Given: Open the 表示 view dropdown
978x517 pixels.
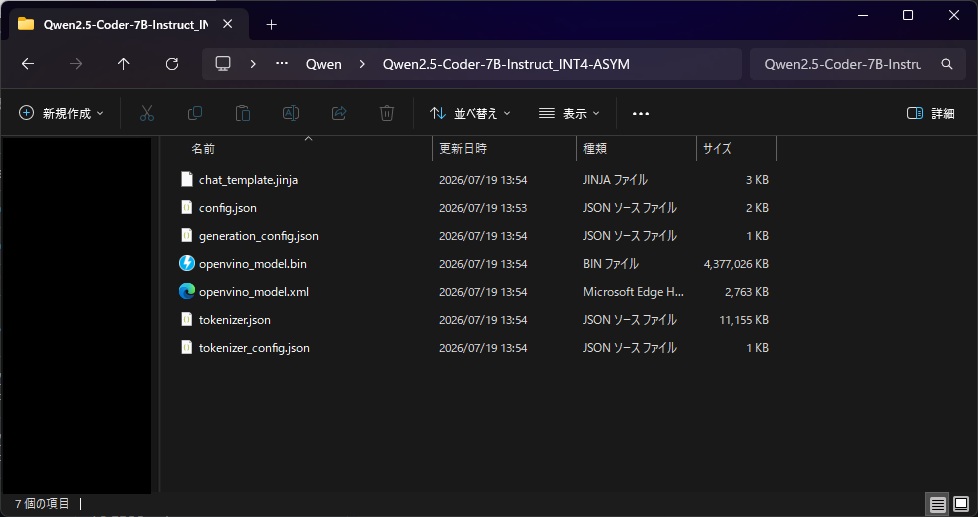Looking at the screenshot, I should pos(569,113).
